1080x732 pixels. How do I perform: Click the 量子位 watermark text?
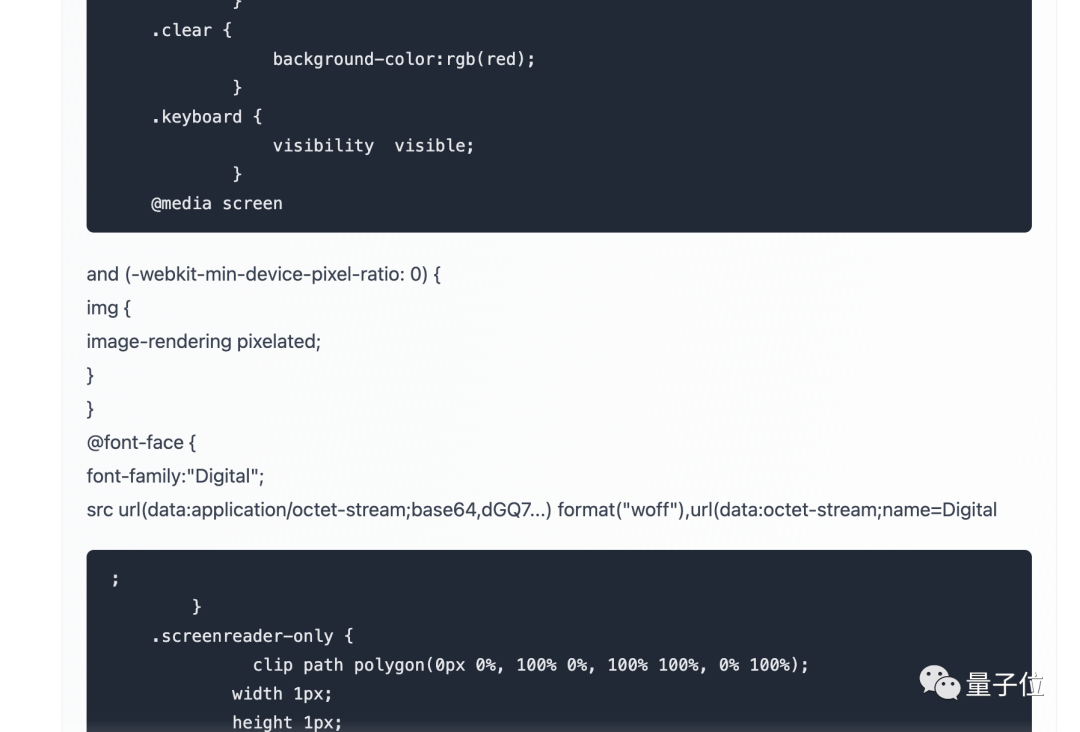coord(1005,685)
